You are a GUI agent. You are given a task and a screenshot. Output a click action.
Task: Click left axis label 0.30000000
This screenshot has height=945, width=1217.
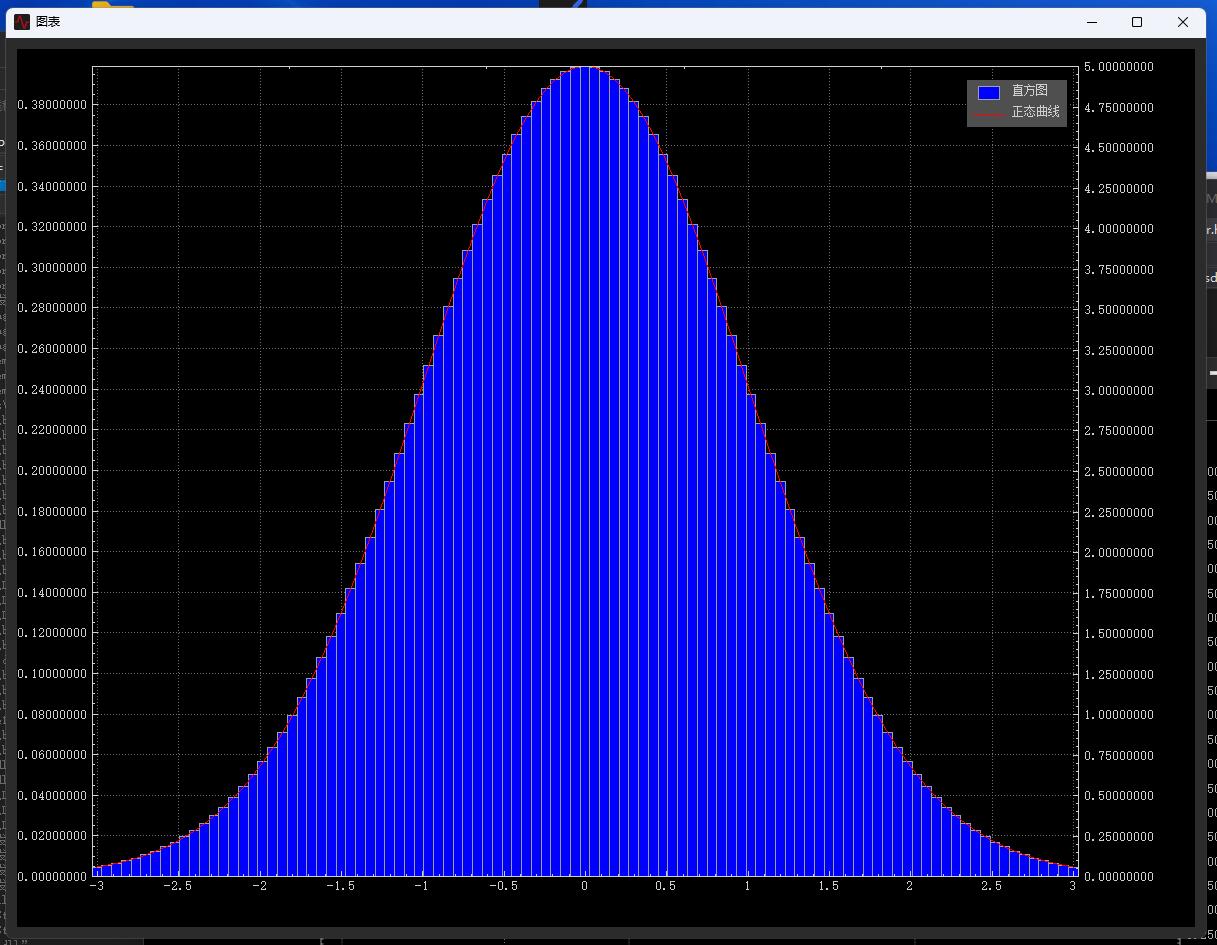52,268
